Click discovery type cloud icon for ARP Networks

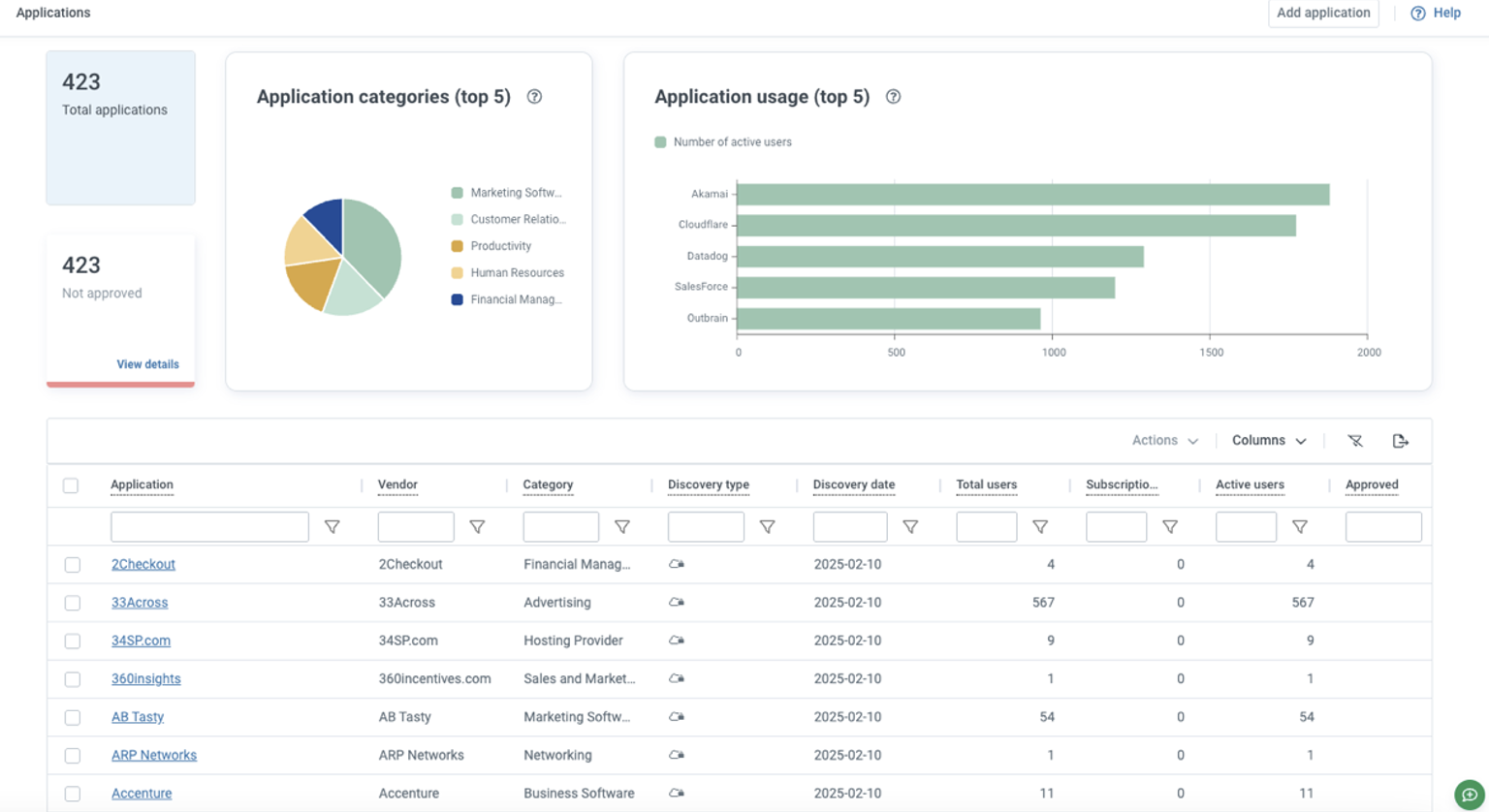(677, 755)
